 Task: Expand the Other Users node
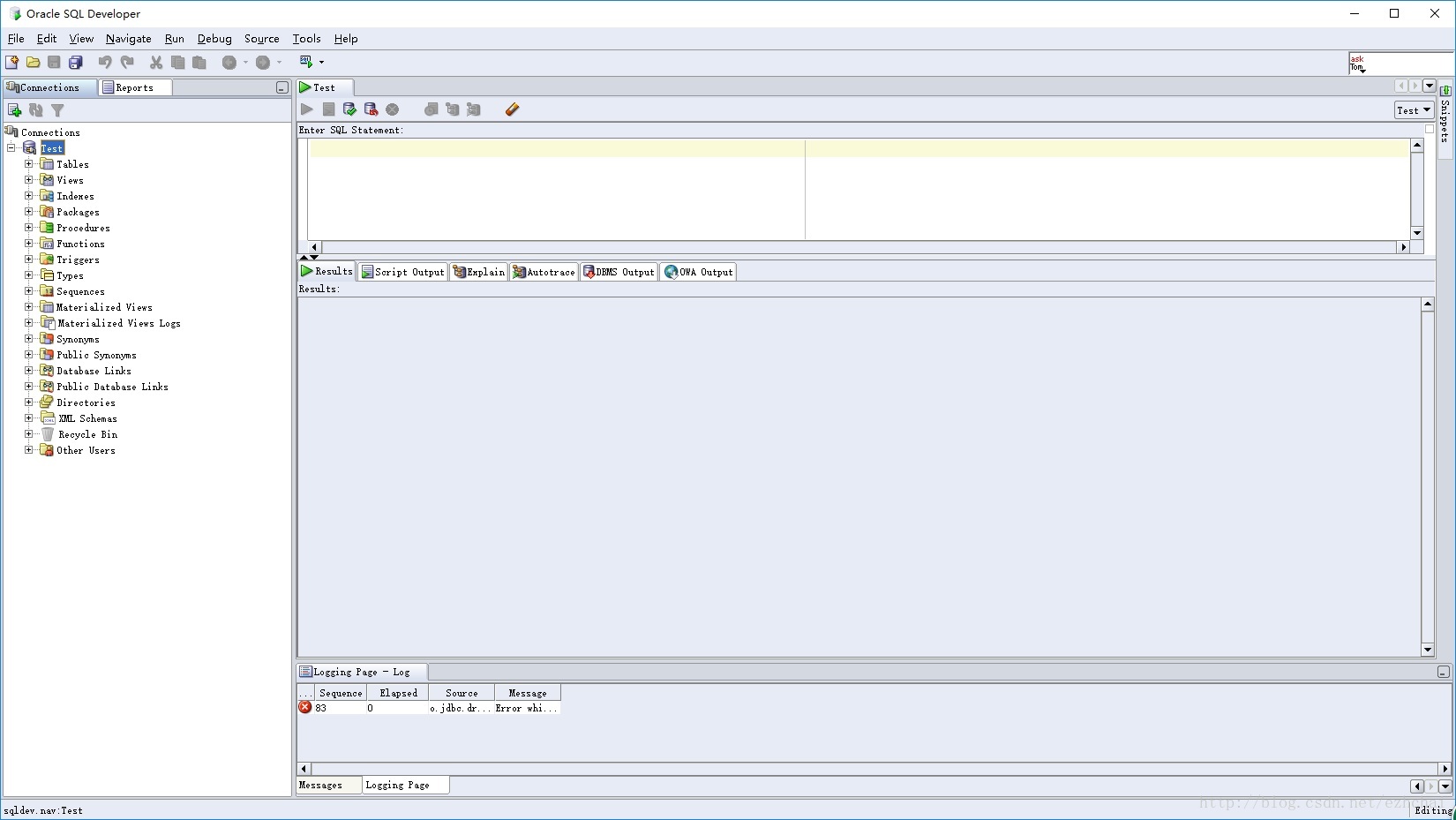[28, 450]
